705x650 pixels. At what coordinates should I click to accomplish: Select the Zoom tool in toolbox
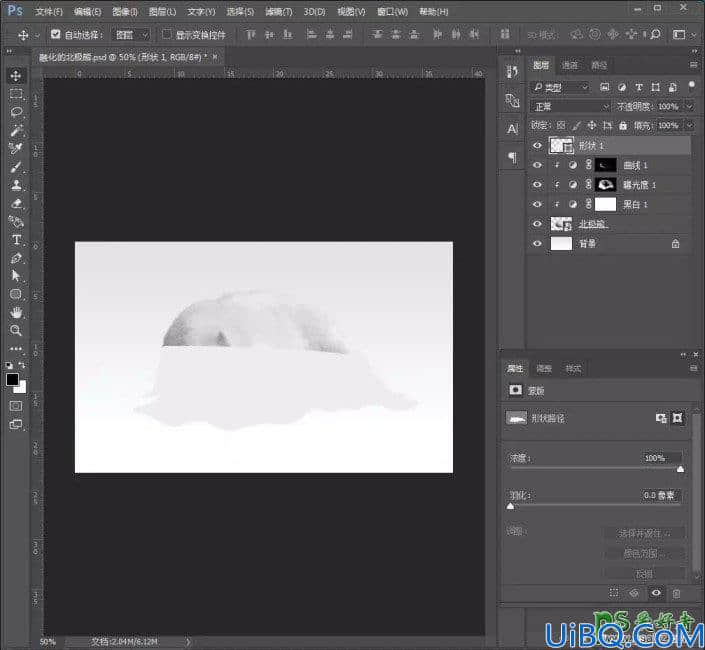tap(16, 330)
